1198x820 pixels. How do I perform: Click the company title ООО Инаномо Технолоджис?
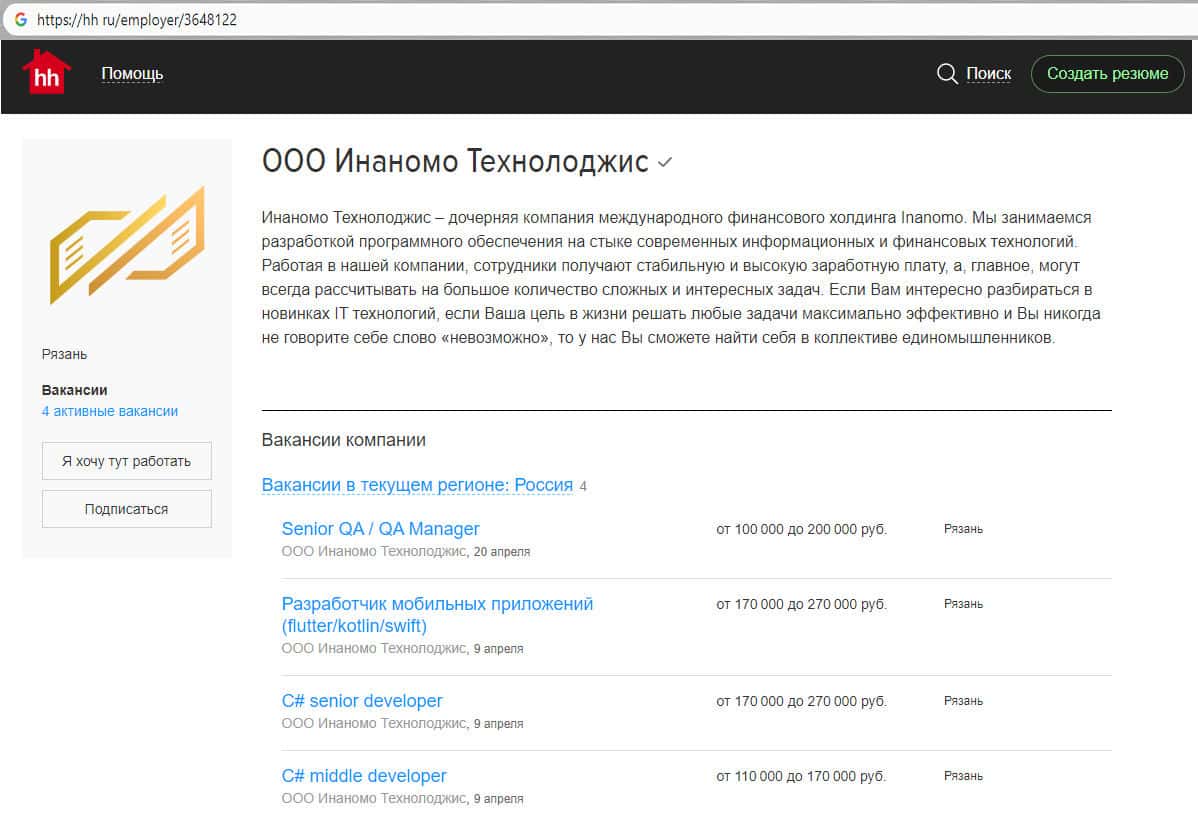[x=455, y=161]
